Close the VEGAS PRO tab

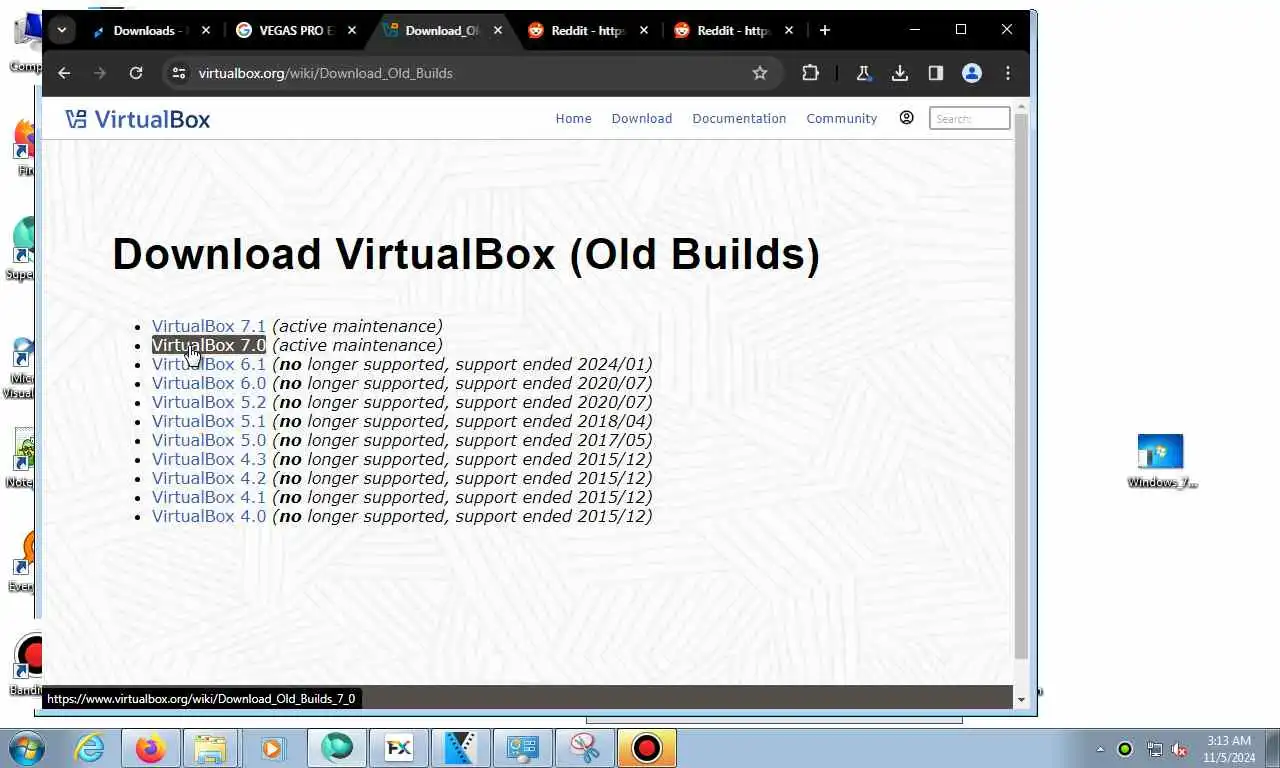[352, 30]
